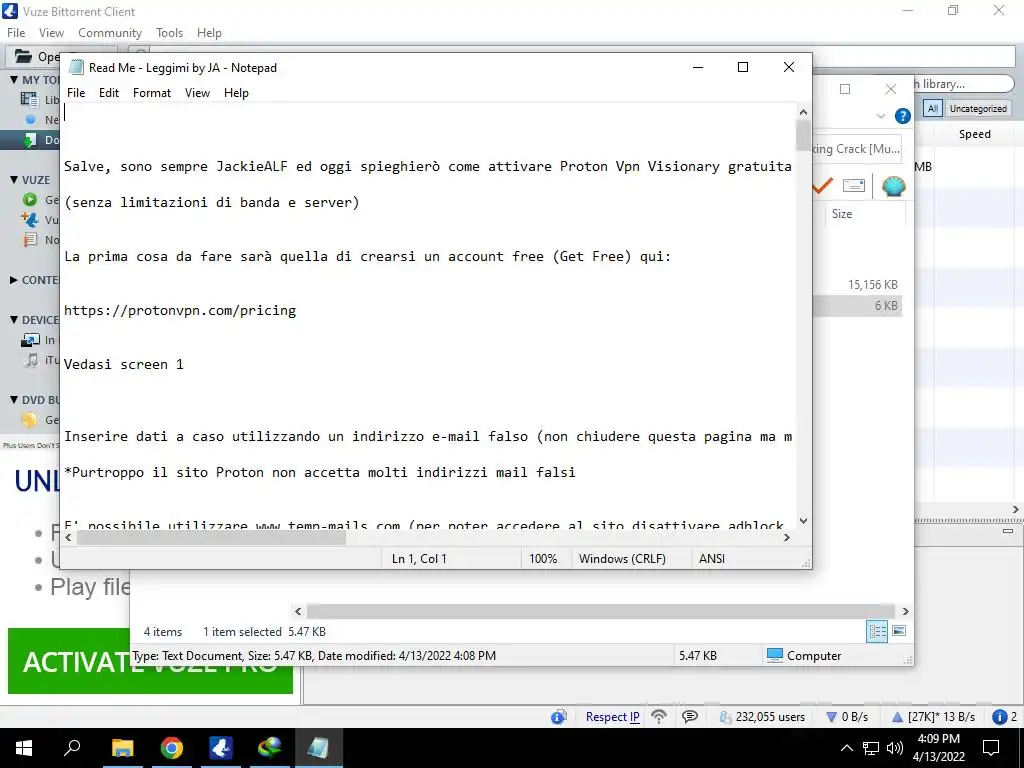Open Vuze's File menu
This screenshot has width=1024, height=768.
[16, 33]
